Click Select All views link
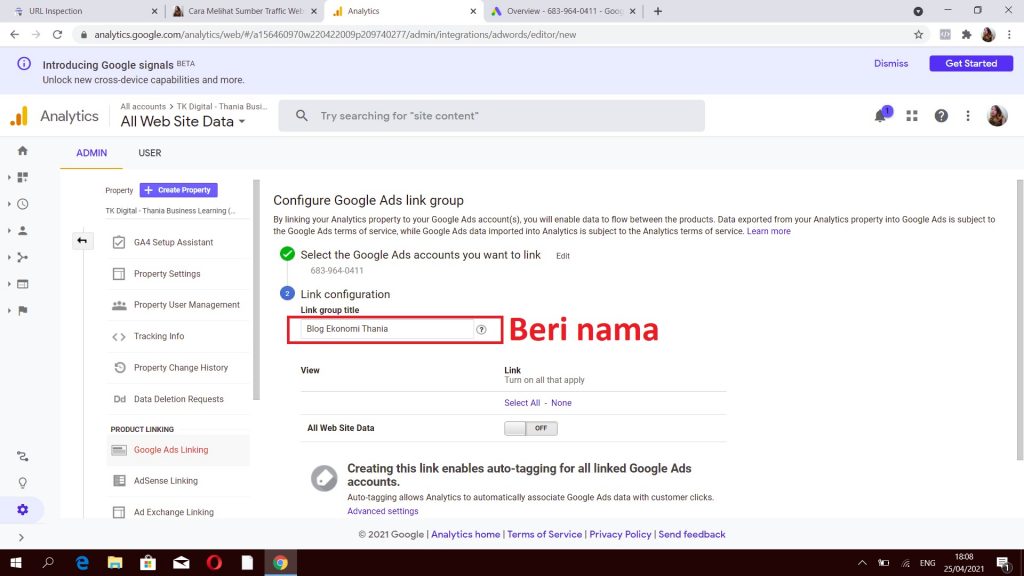This screenshot has width=1024, height=576. click(x=522, y=403)
